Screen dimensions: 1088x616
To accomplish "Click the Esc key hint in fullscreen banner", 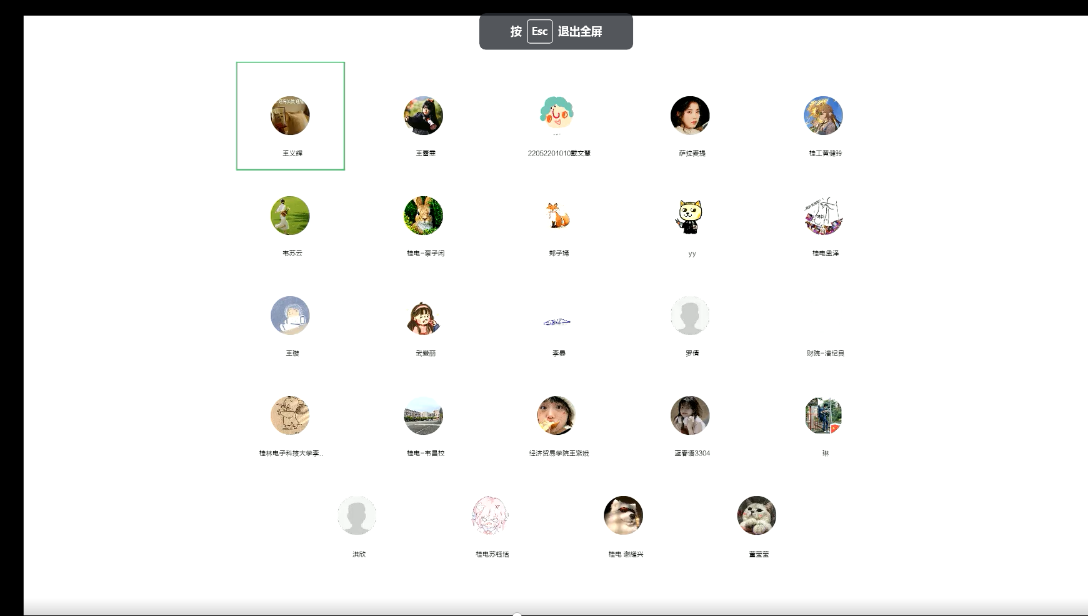I will coord(540,31).
